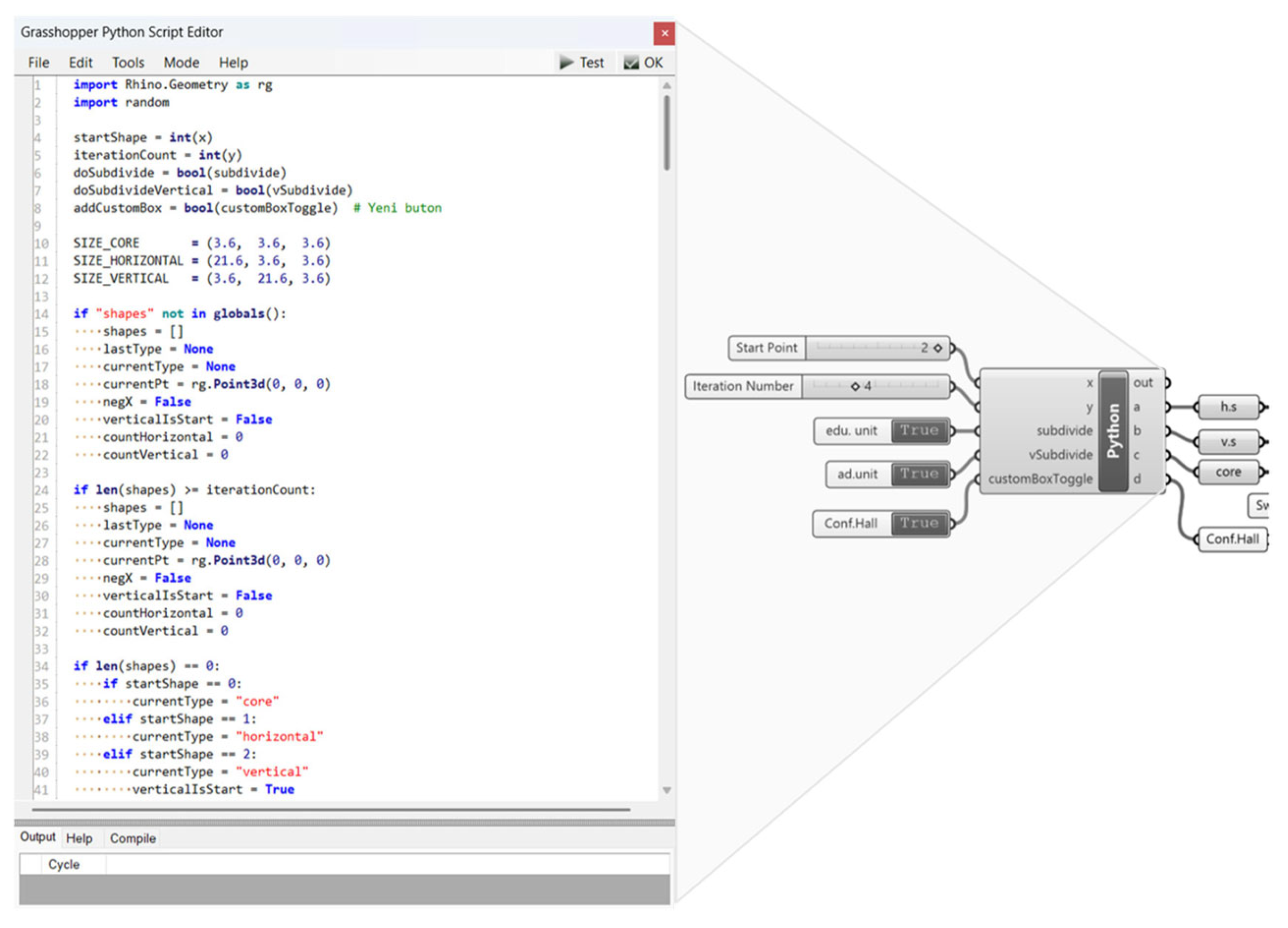Click the scroll up arrow in editor
Viewport: 1288px width, 928px height.
(667, 86)
